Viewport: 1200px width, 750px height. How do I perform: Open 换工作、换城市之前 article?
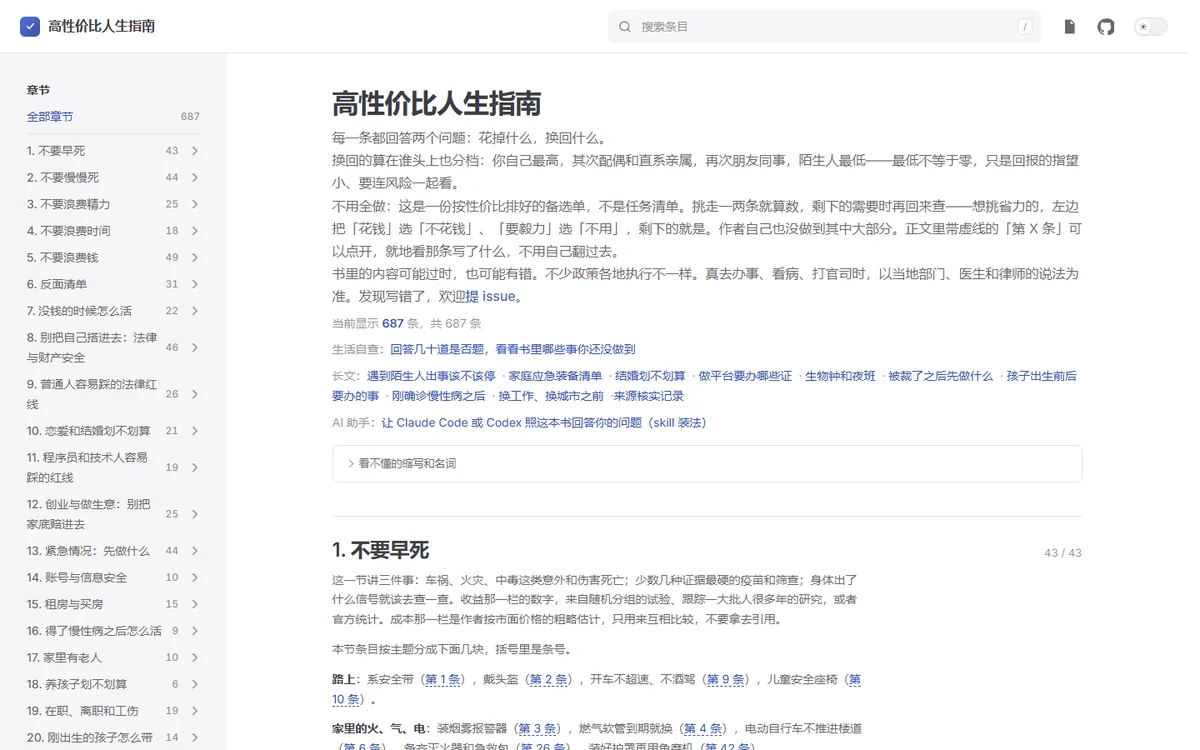(551, 396)
